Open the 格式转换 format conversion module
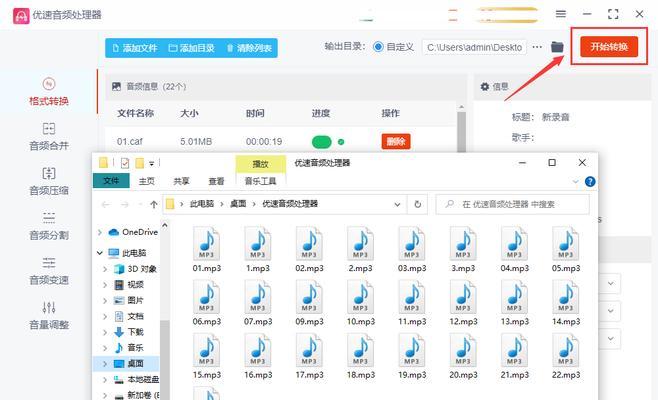The image size is (658, 400). (x=49, y=92)
